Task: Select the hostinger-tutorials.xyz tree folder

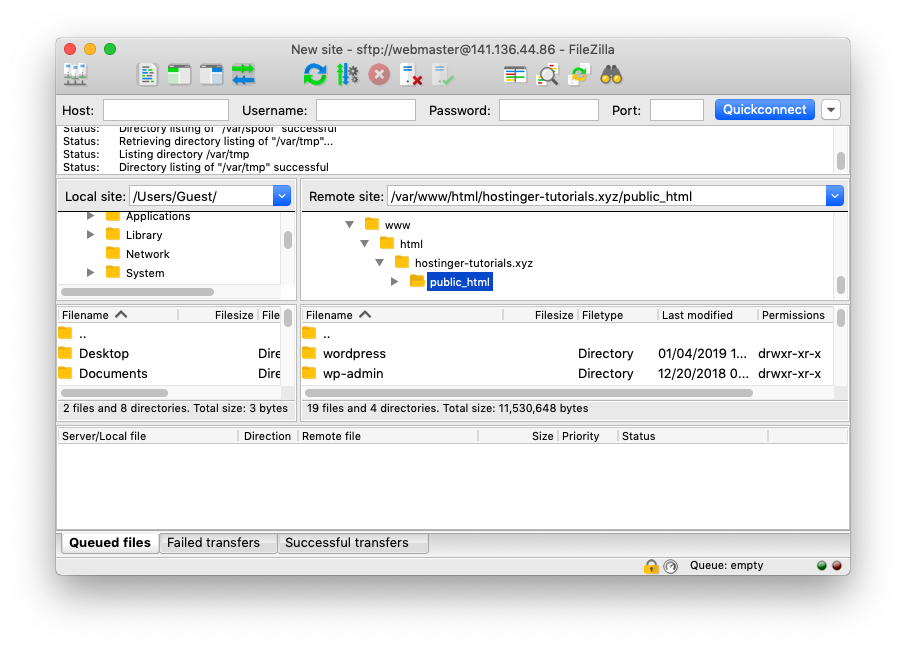Action: click(474, 263)
